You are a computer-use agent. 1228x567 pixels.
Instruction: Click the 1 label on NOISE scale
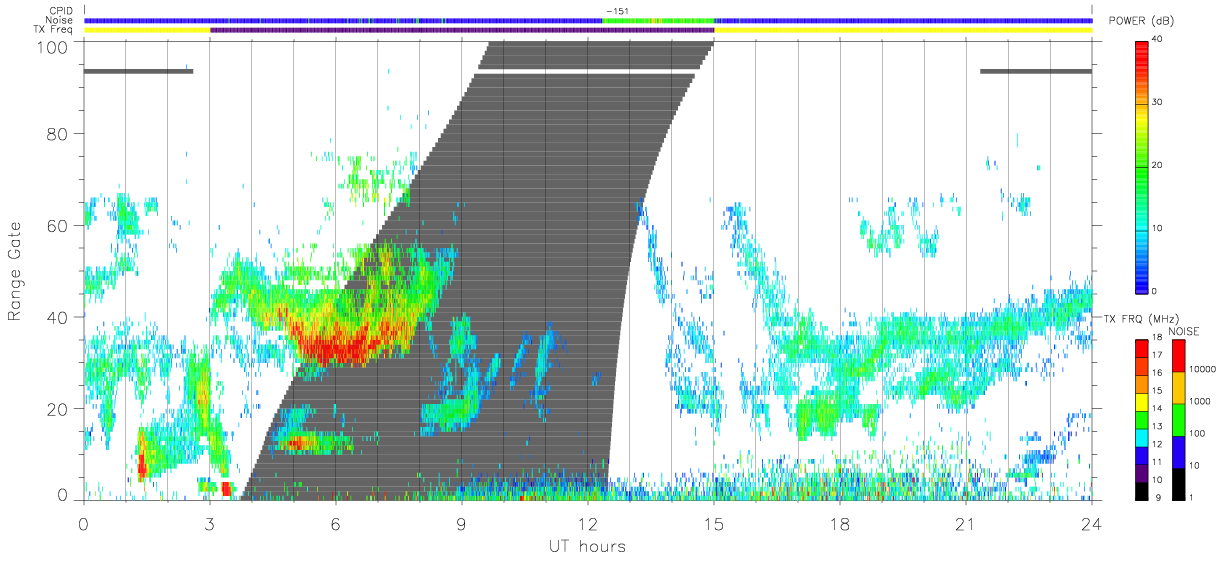click(x=1191, y=497)
